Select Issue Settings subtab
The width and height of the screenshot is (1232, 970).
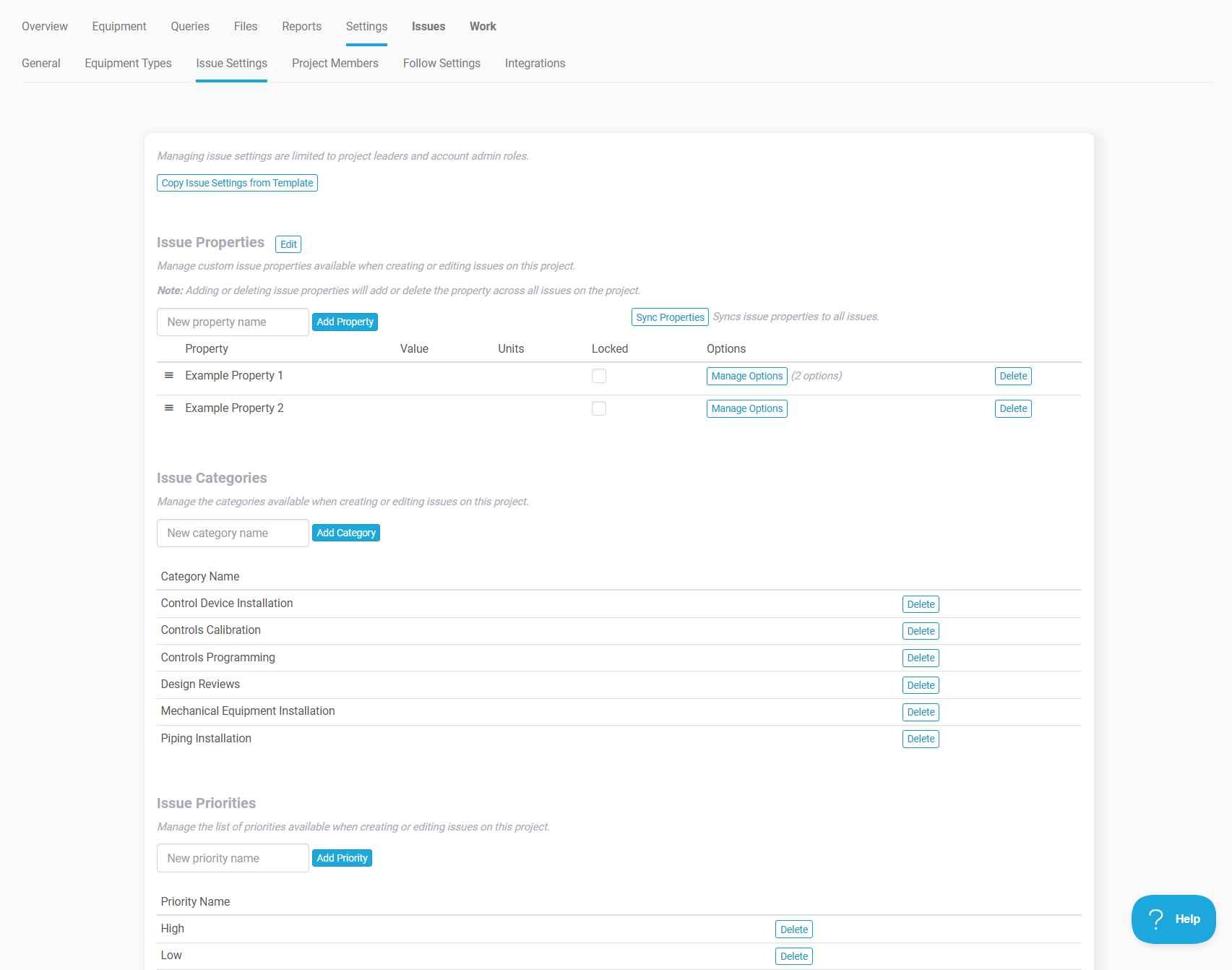click(x=231, y=64)
